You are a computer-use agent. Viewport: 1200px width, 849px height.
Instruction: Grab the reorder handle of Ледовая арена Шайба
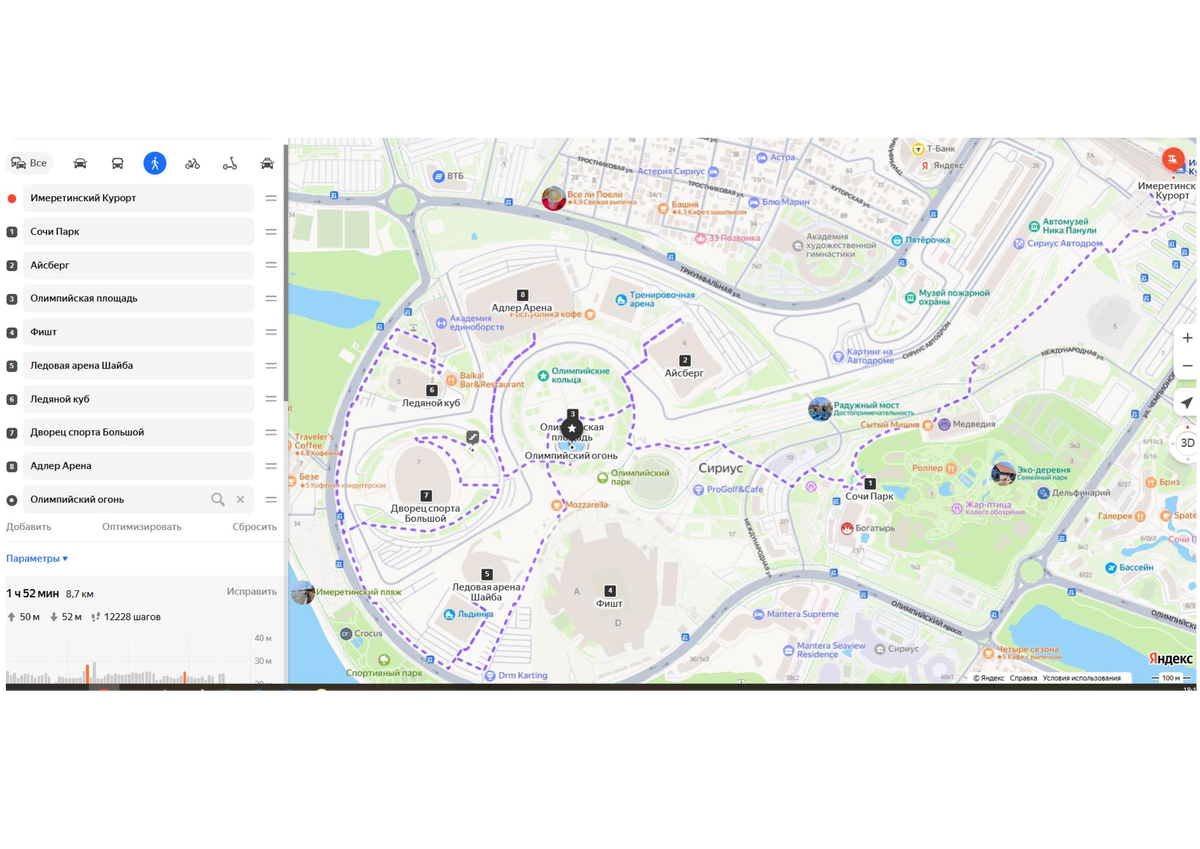(x=271, y=365)
